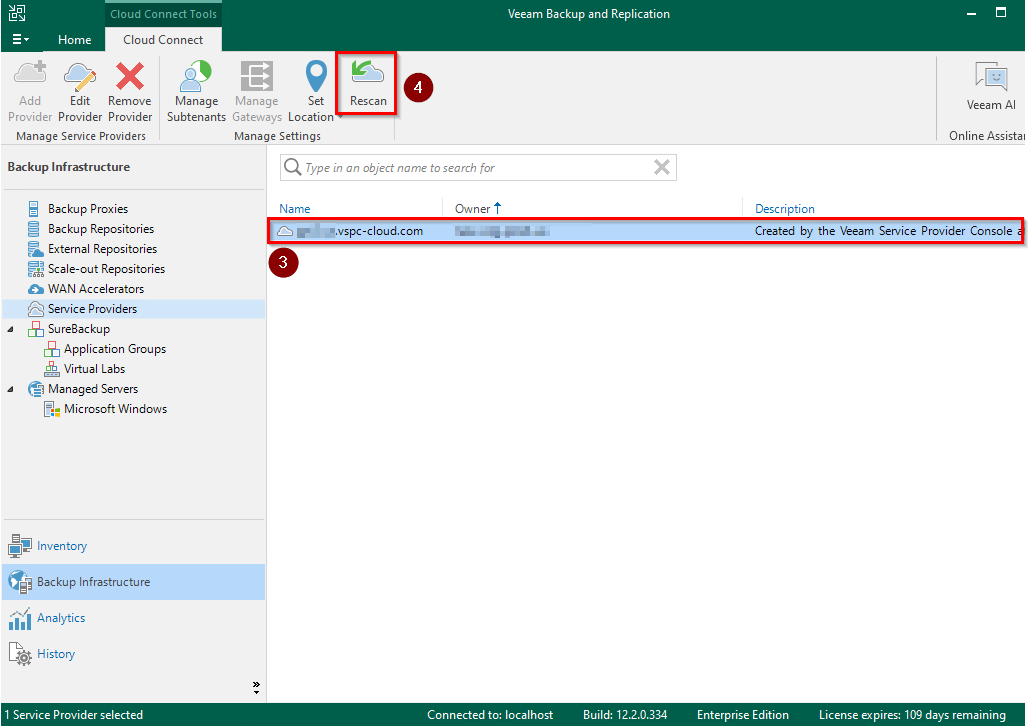This screenshot has width=1028, height=726.
Task: Click the Managed Servers icon
Action: (35, 389)
